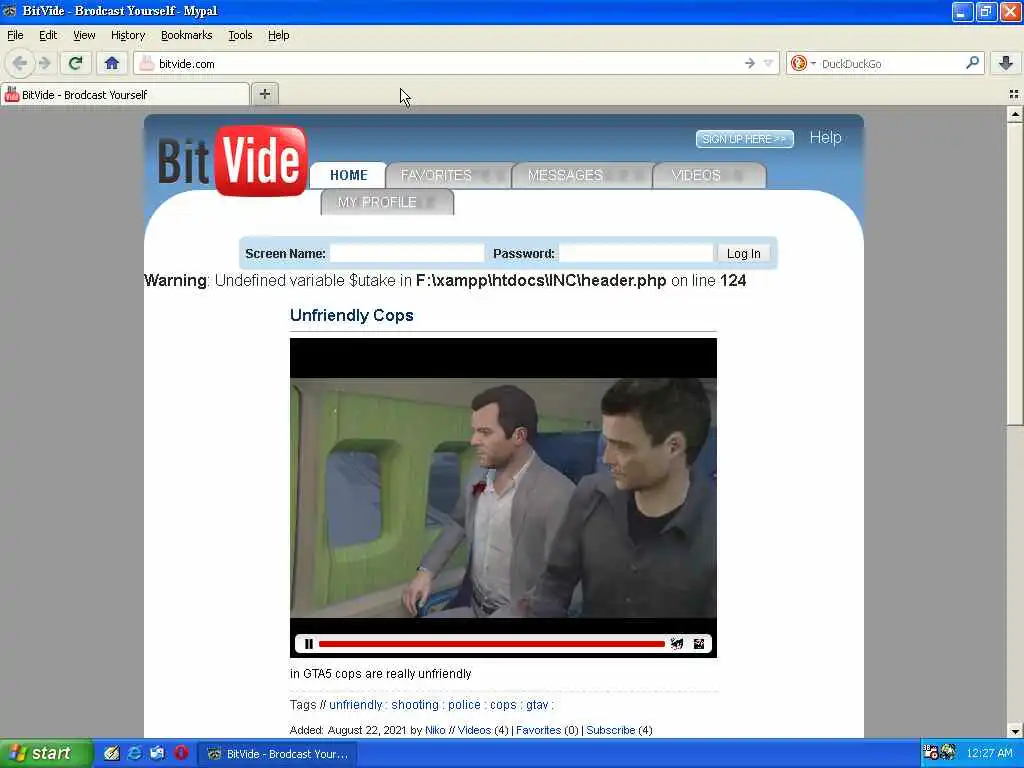Image resolution: width=1024 pixels, height=768 pixels.
Task: Expand the address bar history dropdown
Action: (x=768, y=63)
